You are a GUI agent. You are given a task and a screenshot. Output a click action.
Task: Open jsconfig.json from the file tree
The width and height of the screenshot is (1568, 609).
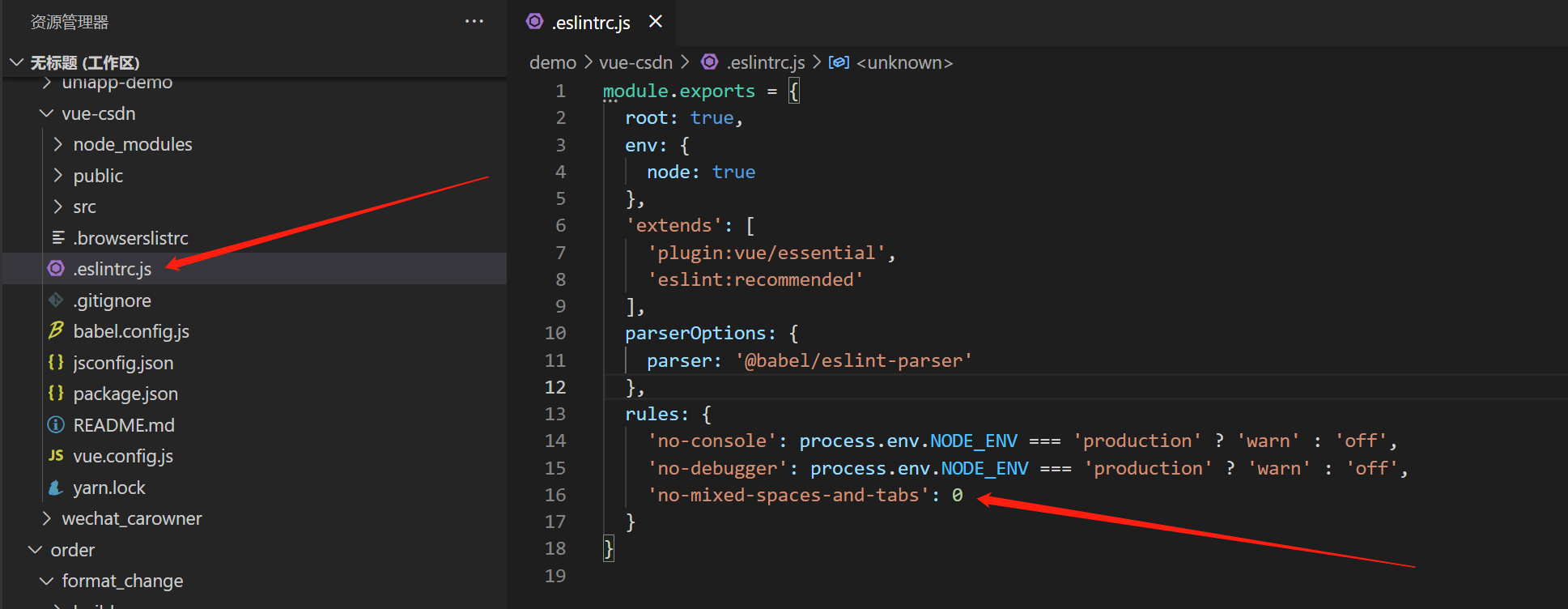123,363
